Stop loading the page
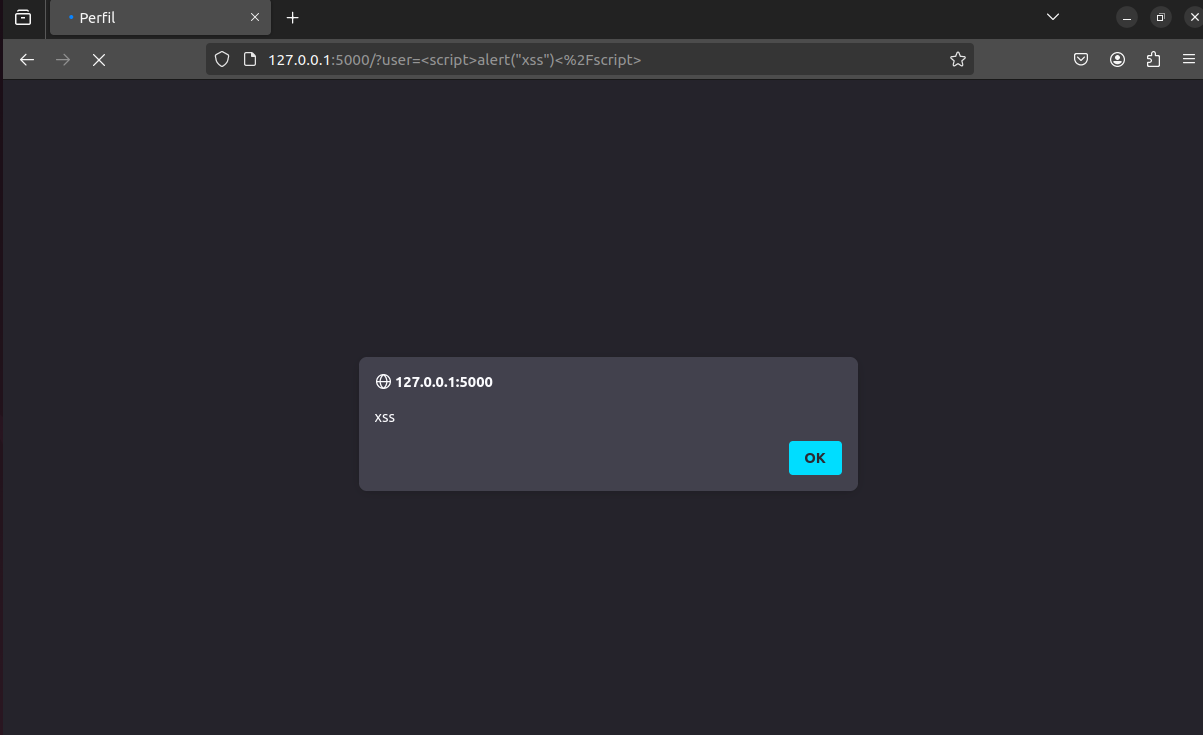The height and width of the screenshot is (735, 1203). click(98, 60)
